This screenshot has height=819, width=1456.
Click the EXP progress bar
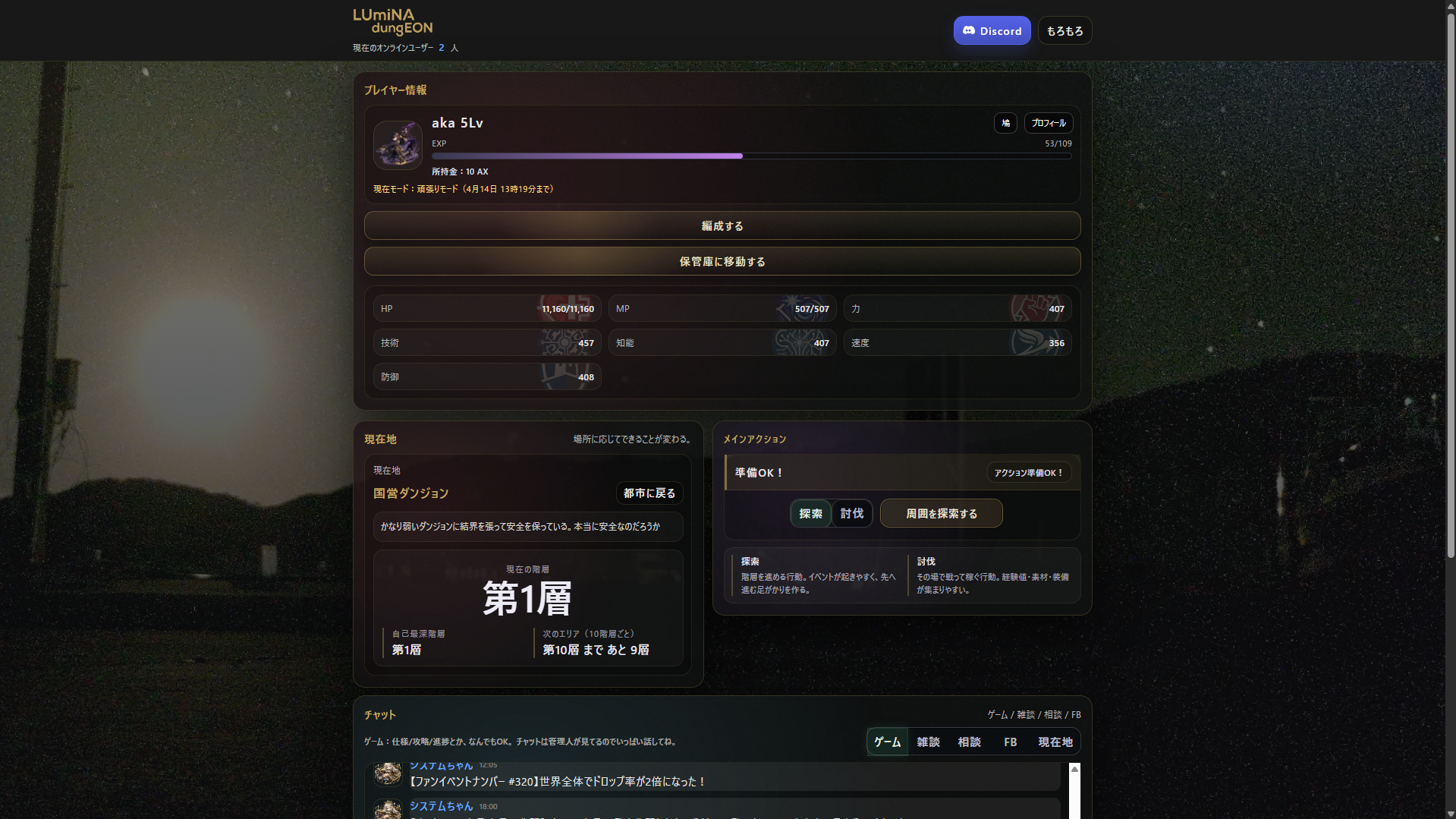click(x=751, y=156)
